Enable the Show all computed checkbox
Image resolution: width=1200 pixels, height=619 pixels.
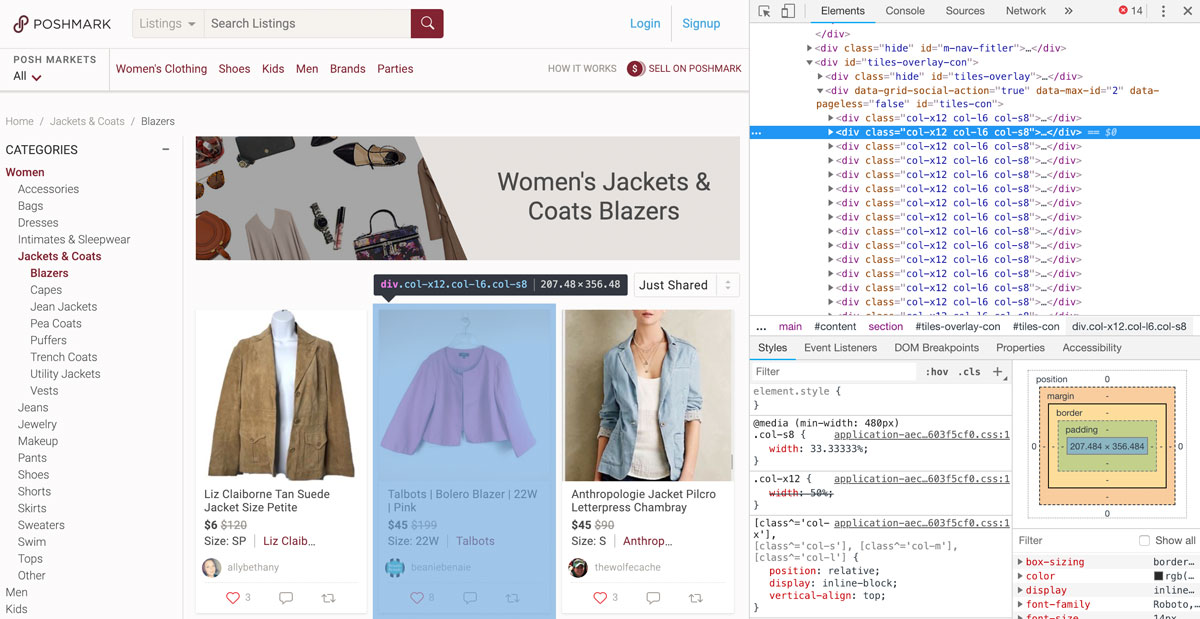(x=1144, y=541)
